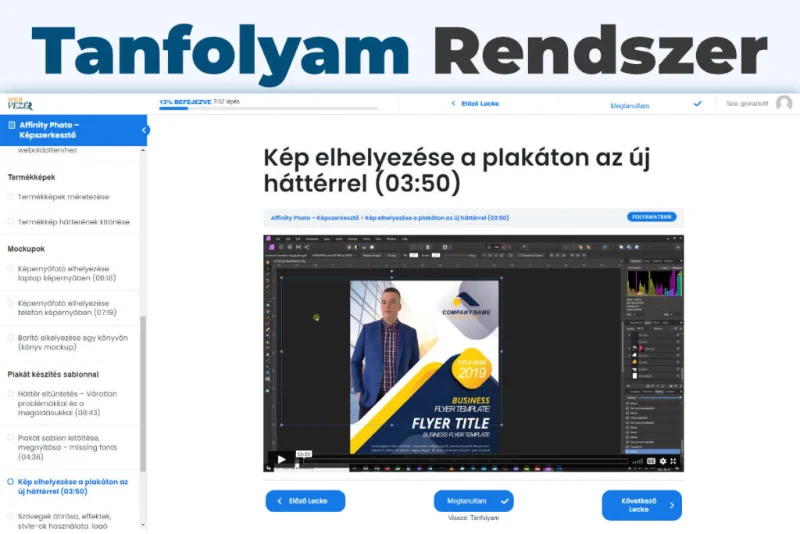Open video settings gear icon
This screenshot has height=534, width=800.
pyautogui.click(x=661, y=461)
